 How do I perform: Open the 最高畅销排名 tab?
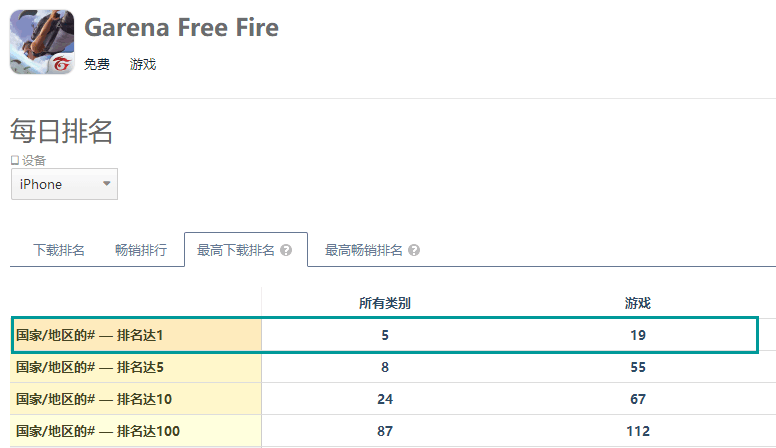click(364, 250)
